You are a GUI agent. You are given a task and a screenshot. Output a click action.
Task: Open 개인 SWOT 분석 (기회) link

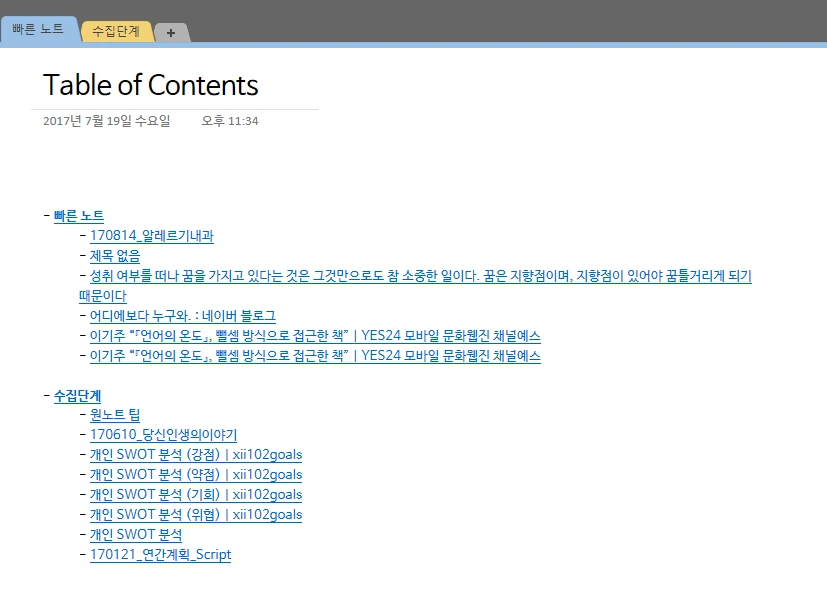[x=195, y=494]
